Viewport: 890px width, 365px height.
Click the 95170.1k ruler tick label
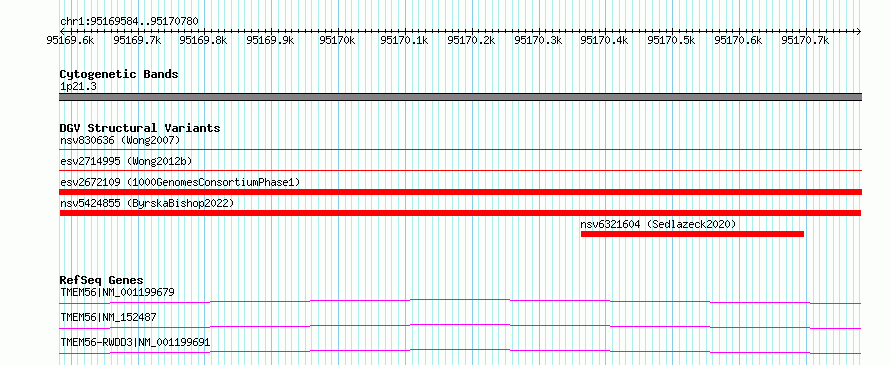pos(404,40)
